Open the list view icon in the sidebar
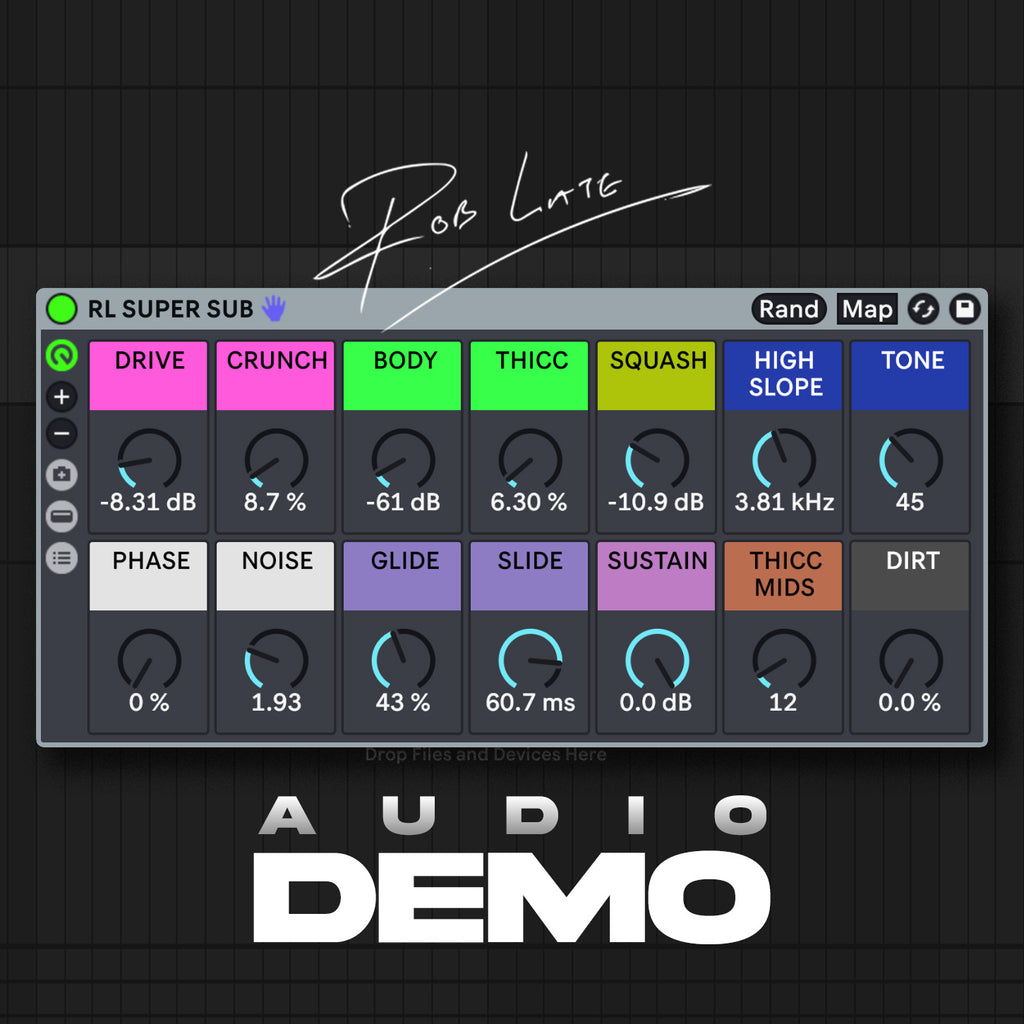 pyautogui.click(x=62, y=559)
